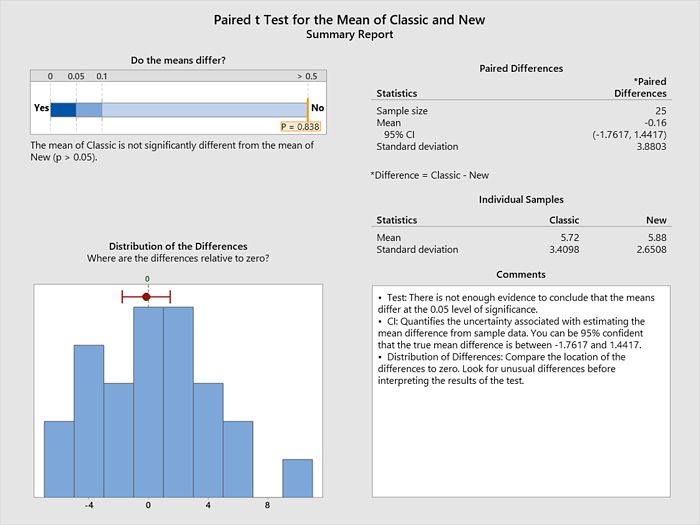
Task: Click the red mean dot on the histogram
Action: coord(147,297)
